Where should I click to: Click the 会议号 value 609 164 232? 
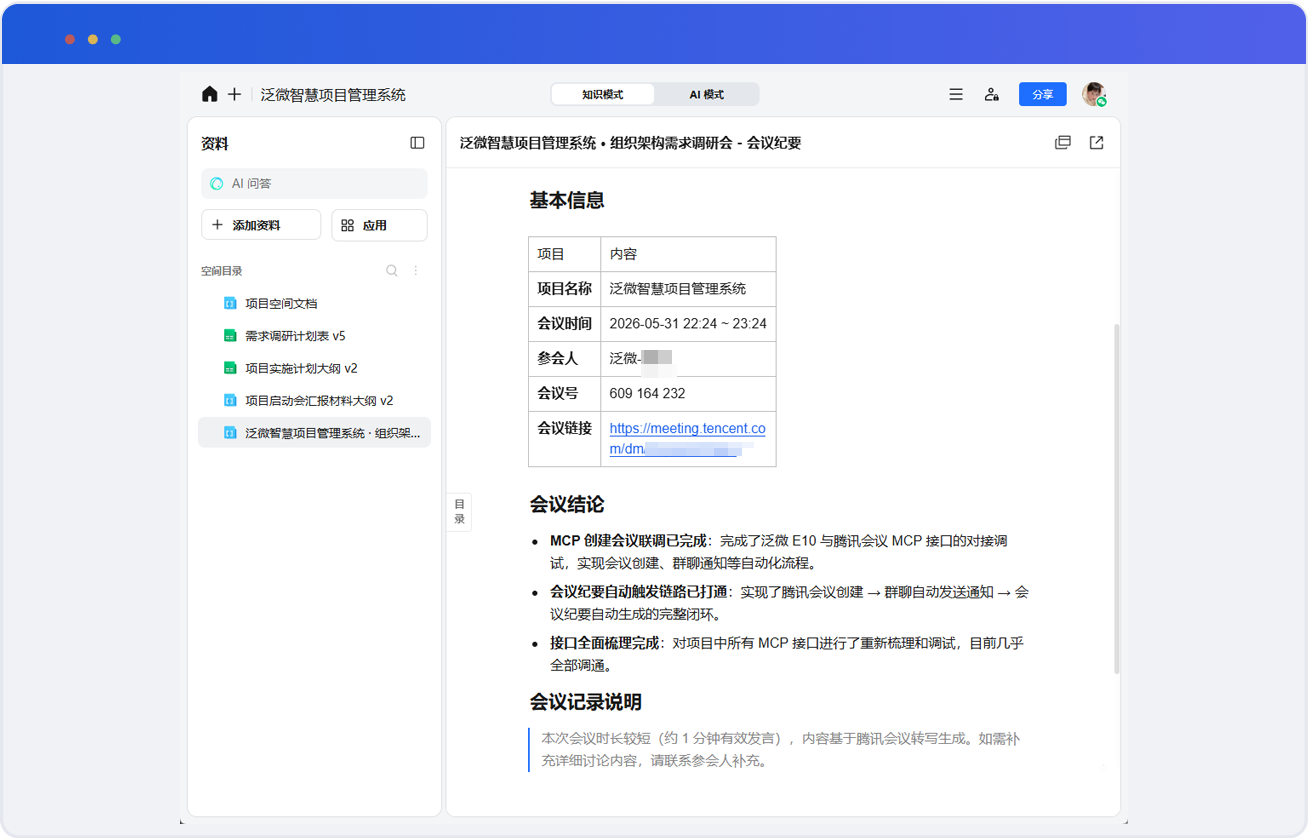[x=647, y=394]
